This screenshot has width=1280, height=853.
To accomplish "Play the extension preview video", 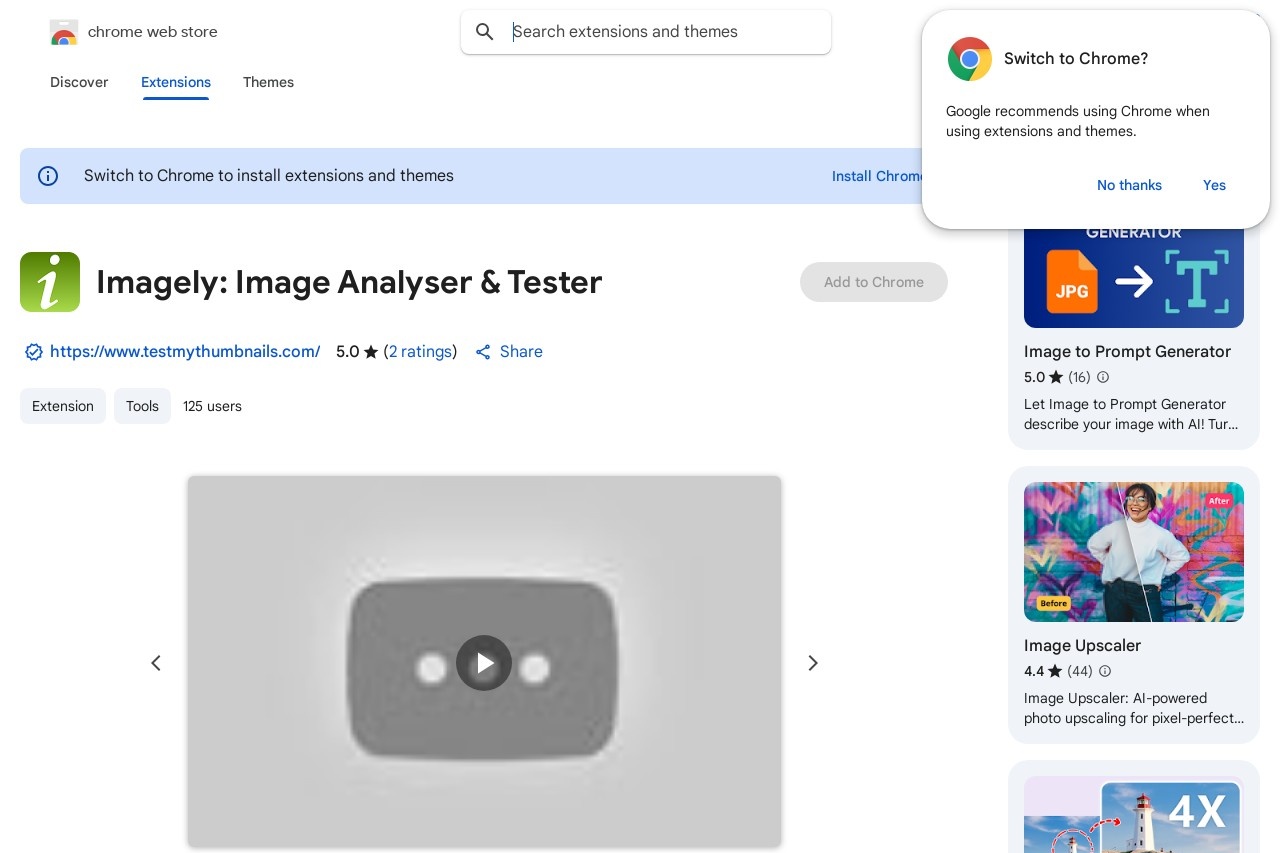I will click(484, 663).
